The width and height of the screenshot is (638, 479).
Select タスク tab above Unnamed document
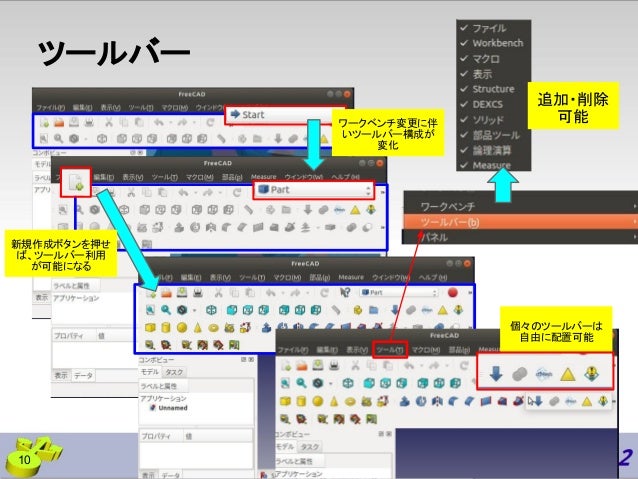click(x=174, y=372)
